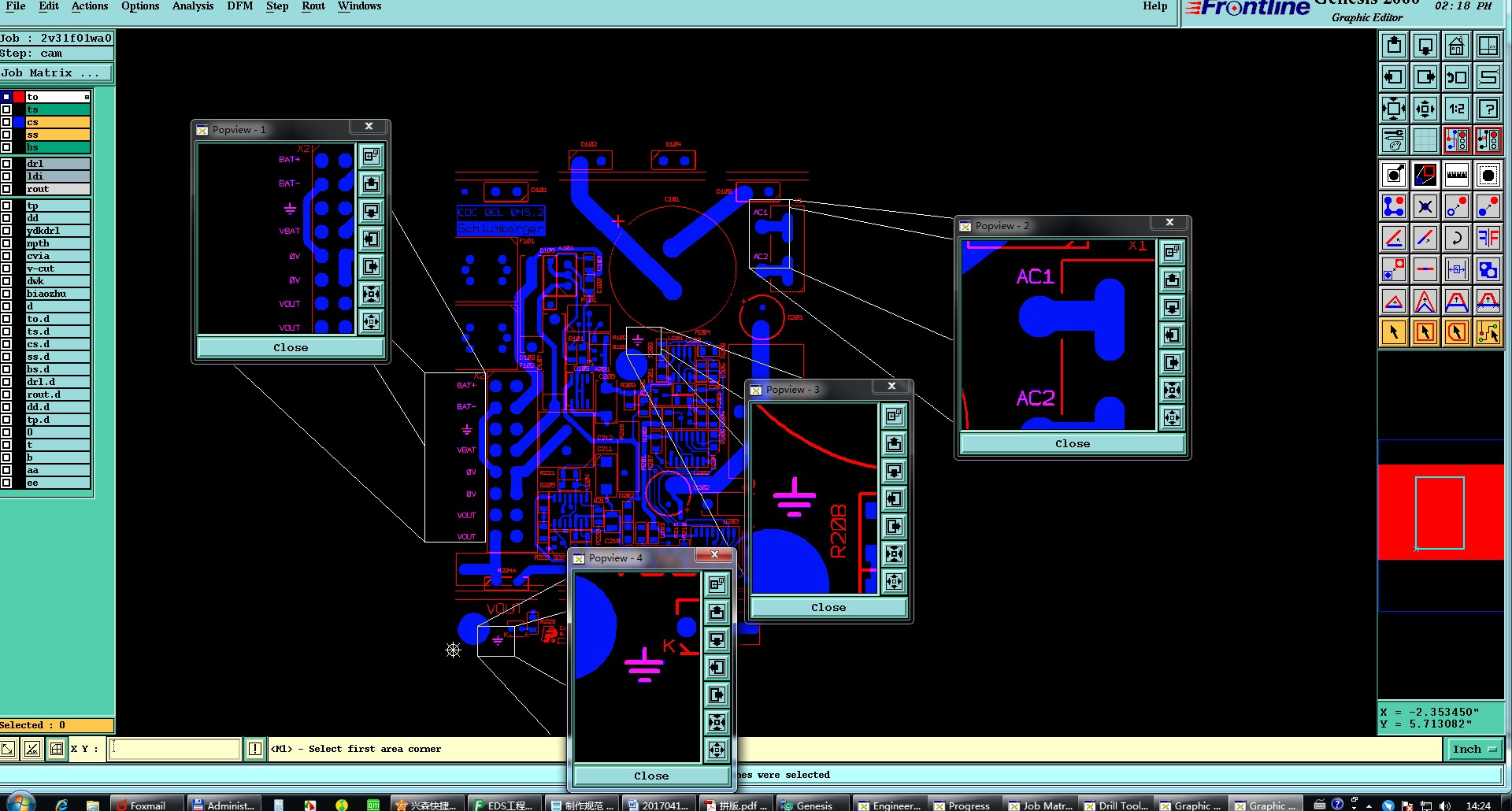The height and width of the screenshot is (811, 1512).
Task: Toggle visibility checkbox for layer npth
Action: 6,243
